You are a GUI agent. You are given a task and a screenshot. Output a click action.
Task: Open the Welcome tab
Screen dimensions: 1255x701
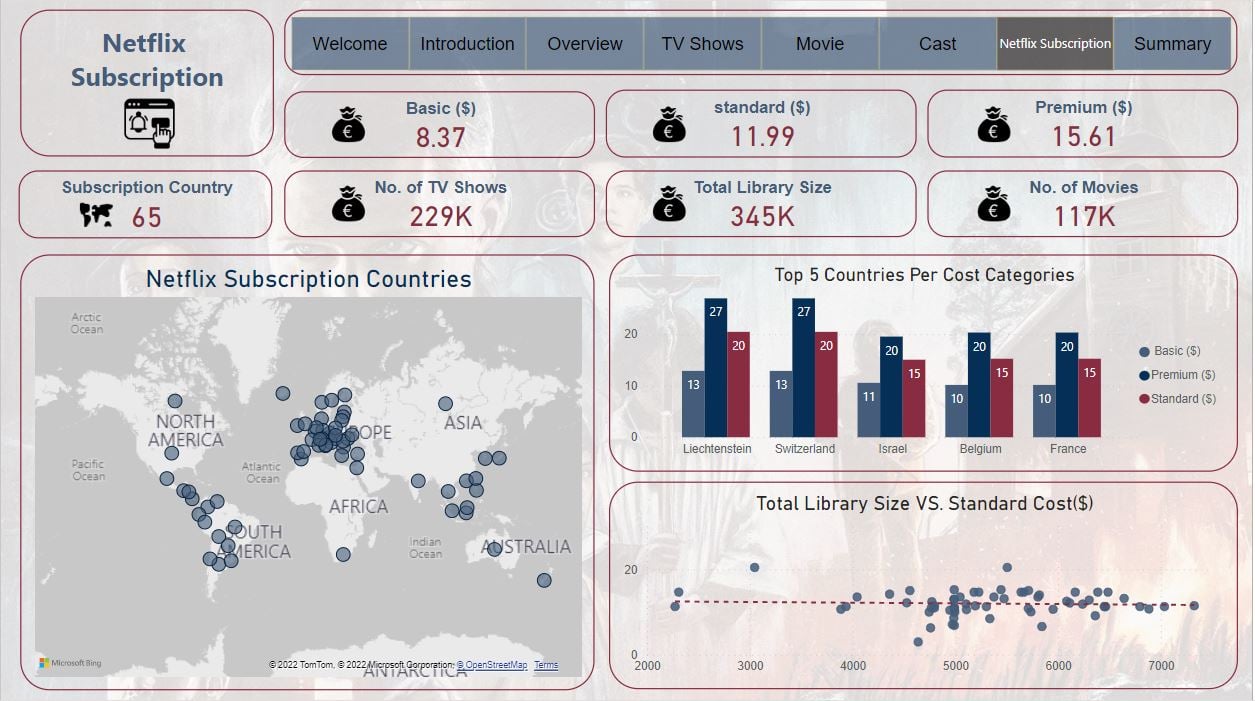pyautogui.click(x=350, y=44)
